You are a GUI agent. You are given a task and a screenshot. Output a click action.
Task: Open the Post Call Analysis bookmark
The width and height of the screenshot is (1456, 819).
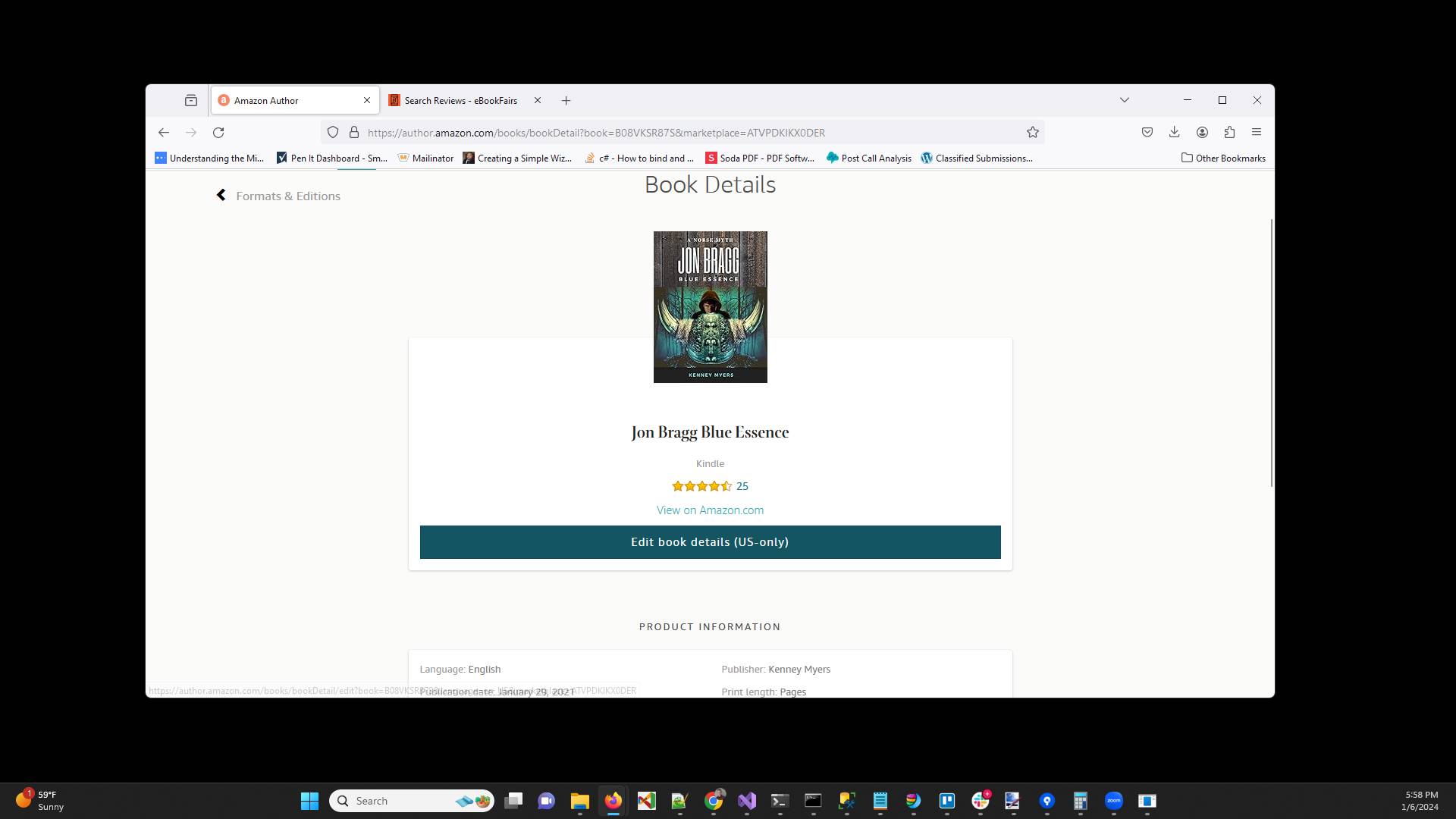point(868,158)
